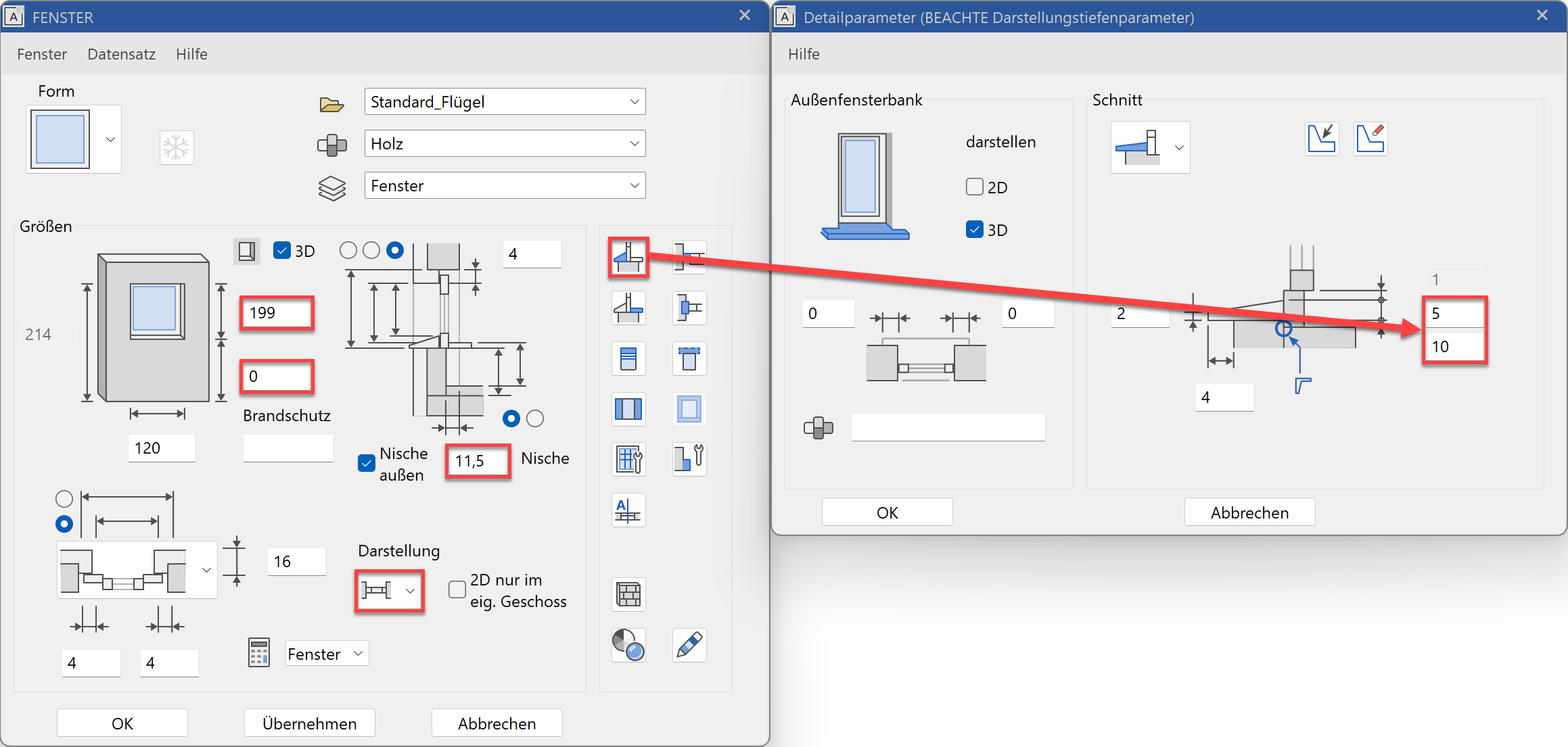Click Abbrechen in the Detailparameter dialog
1568x747 pixels.
[x=1249, y=512]
